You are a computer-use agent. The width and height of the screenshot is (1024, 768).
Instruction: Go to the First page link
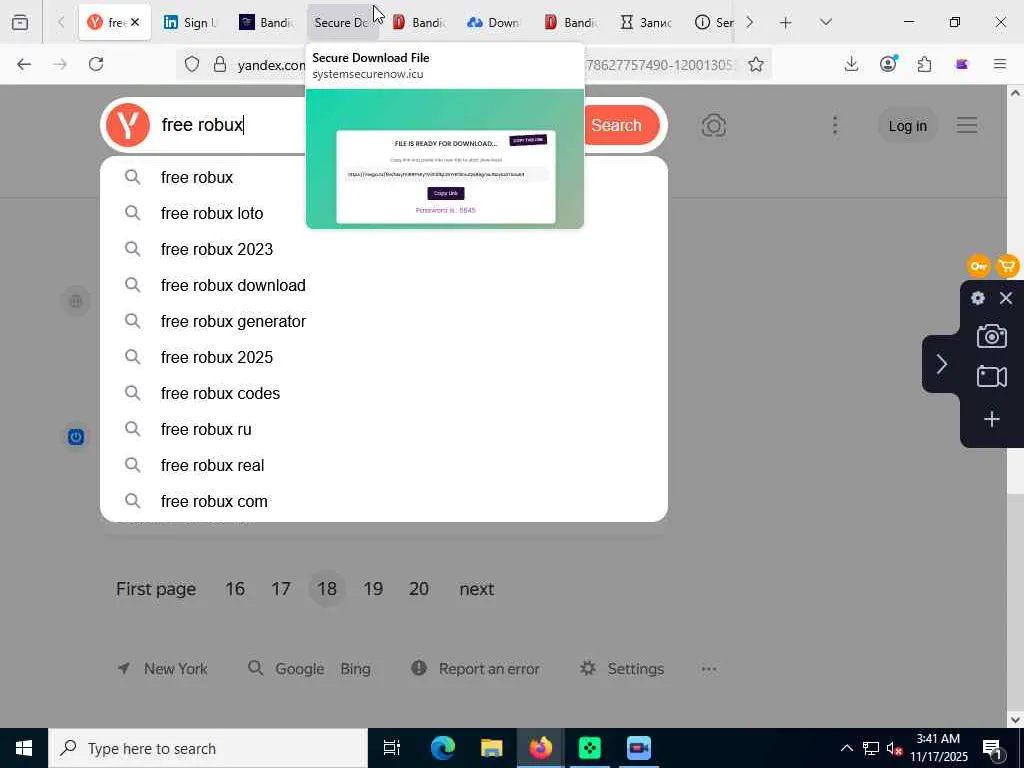(156, 589)
